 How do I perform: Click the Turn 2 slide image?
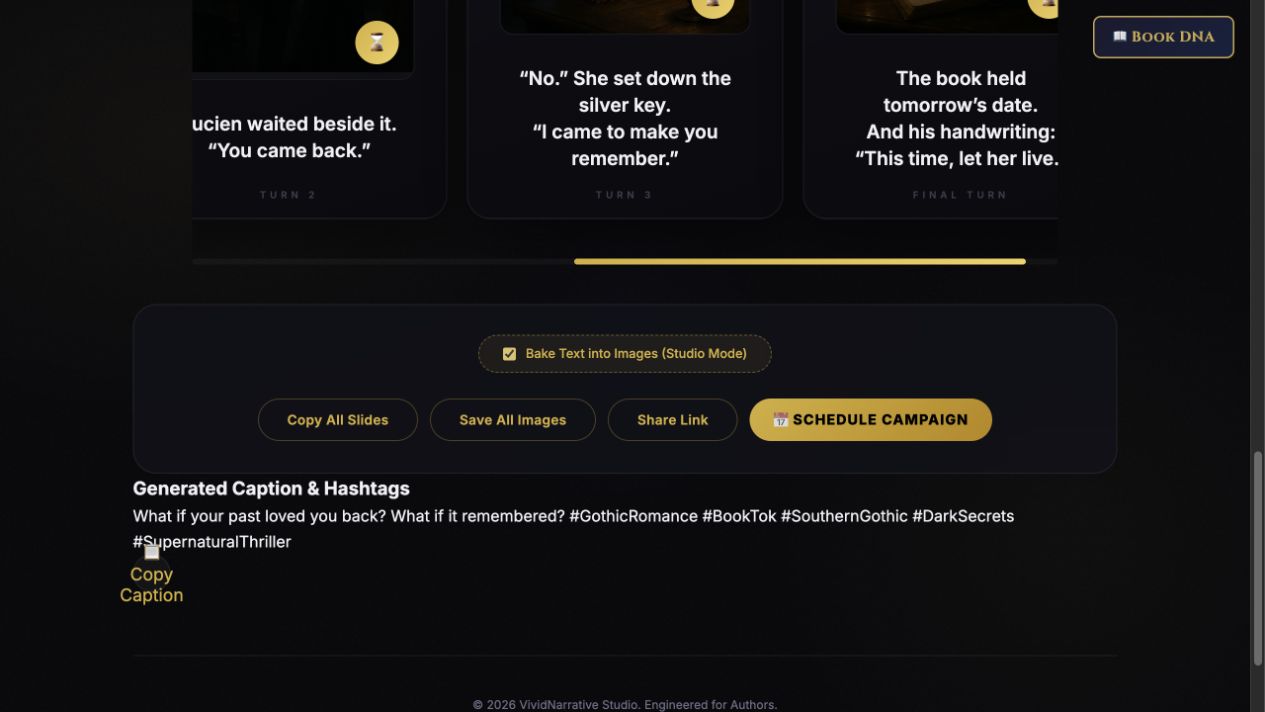(x=303, y=36)
